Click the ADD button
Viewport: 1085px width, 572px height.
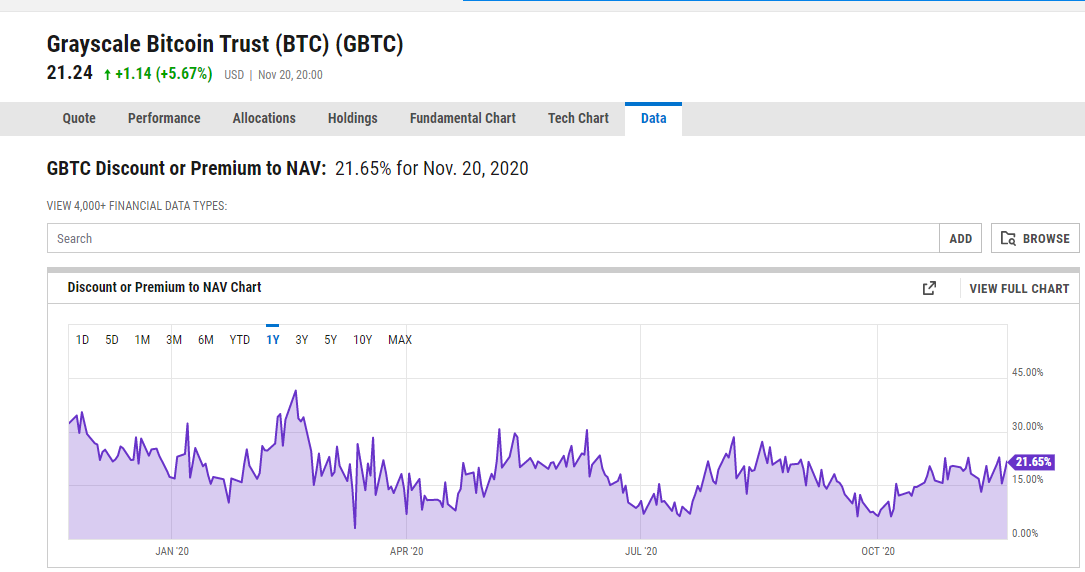960,239
